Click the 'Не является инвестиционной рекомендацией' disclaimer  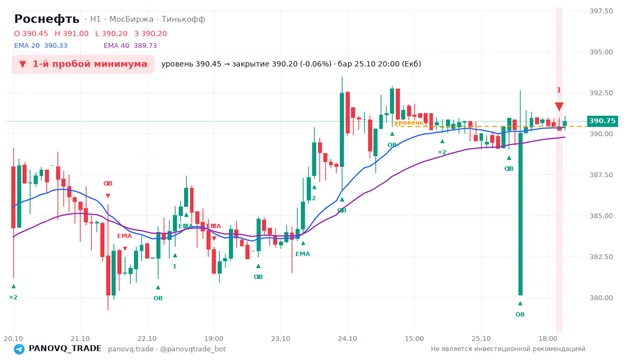point(508,349)
